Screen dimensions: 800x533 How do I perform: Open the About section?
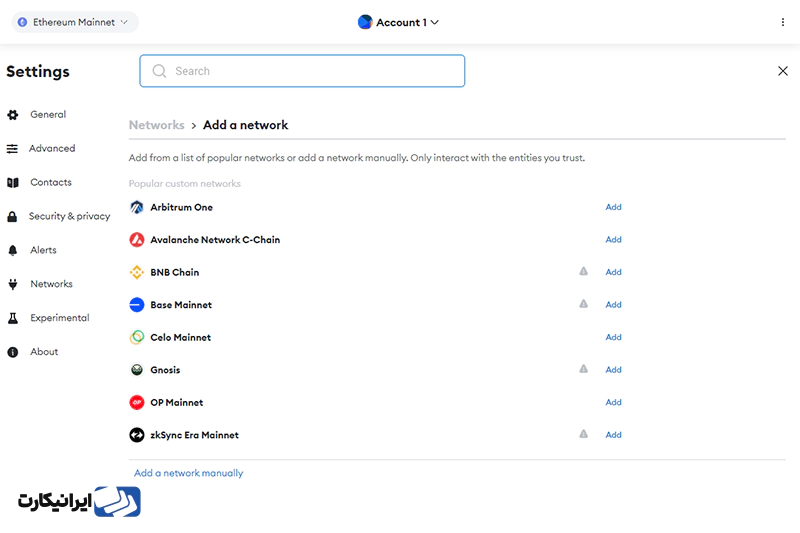point(44,351)
